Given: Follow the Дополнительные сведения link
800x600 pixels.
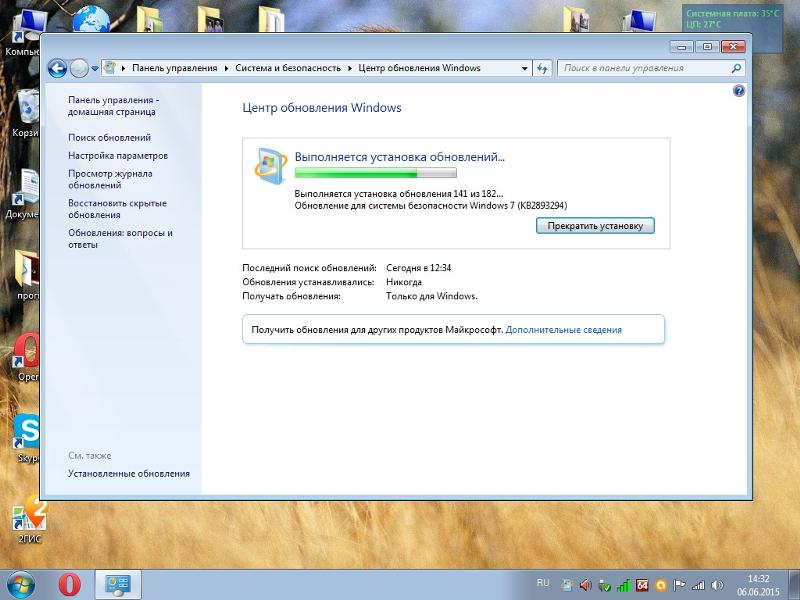Looking at the screenshot, I should pos(564,330).
